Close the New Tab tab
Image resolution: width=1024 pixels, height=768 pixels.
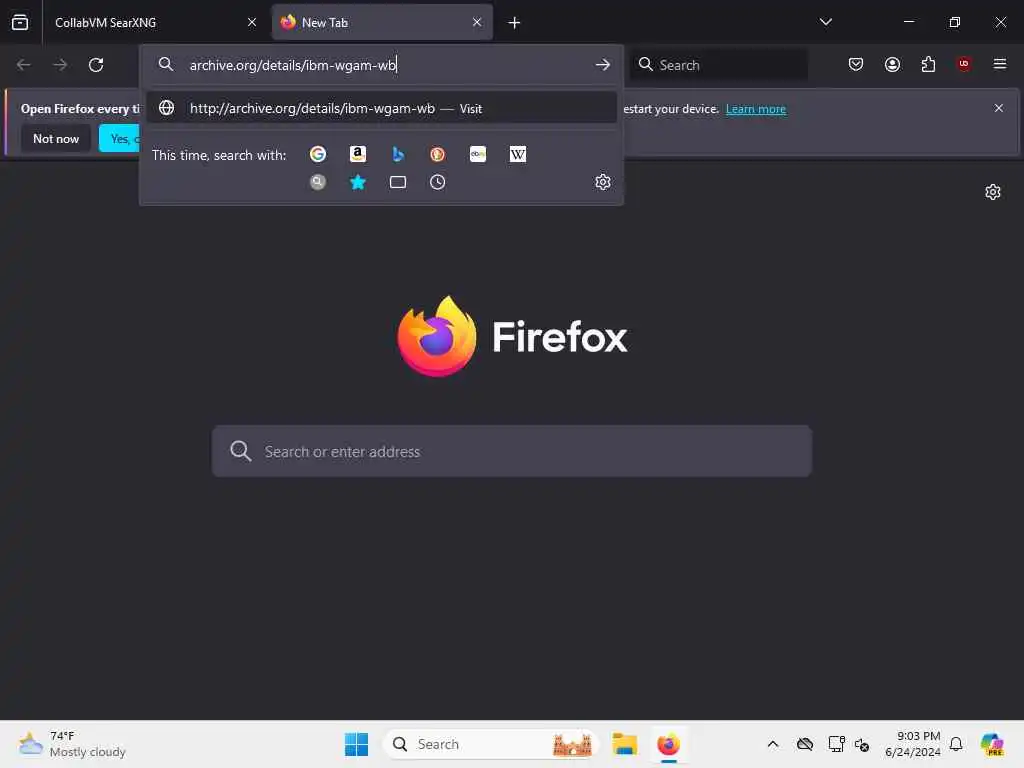coord(477,22)
